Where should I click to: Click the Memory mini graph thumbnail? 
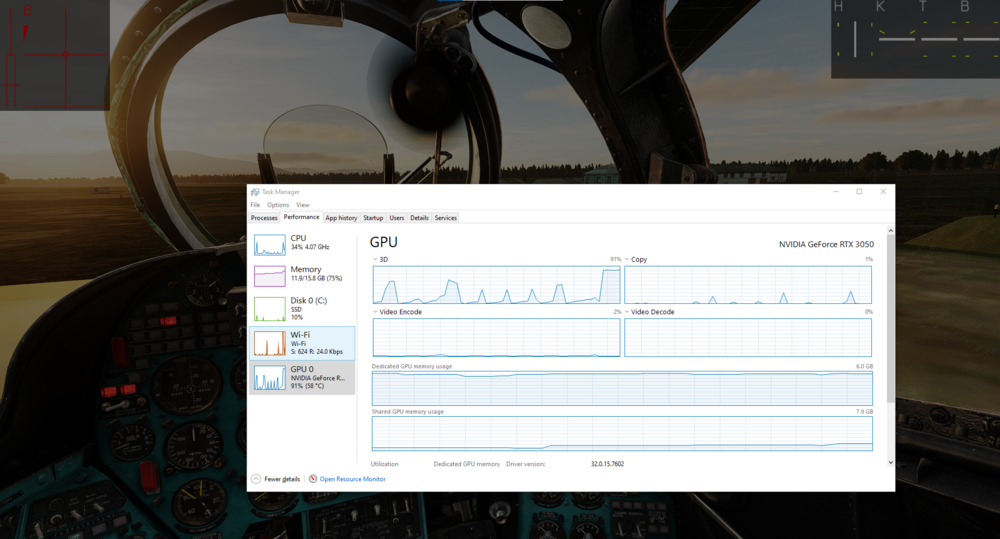pos(270,276)
